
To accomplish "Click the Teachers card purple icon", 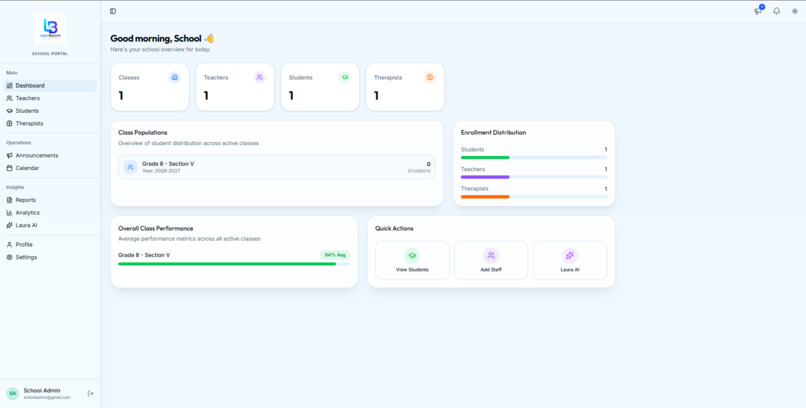I will 260,78.
